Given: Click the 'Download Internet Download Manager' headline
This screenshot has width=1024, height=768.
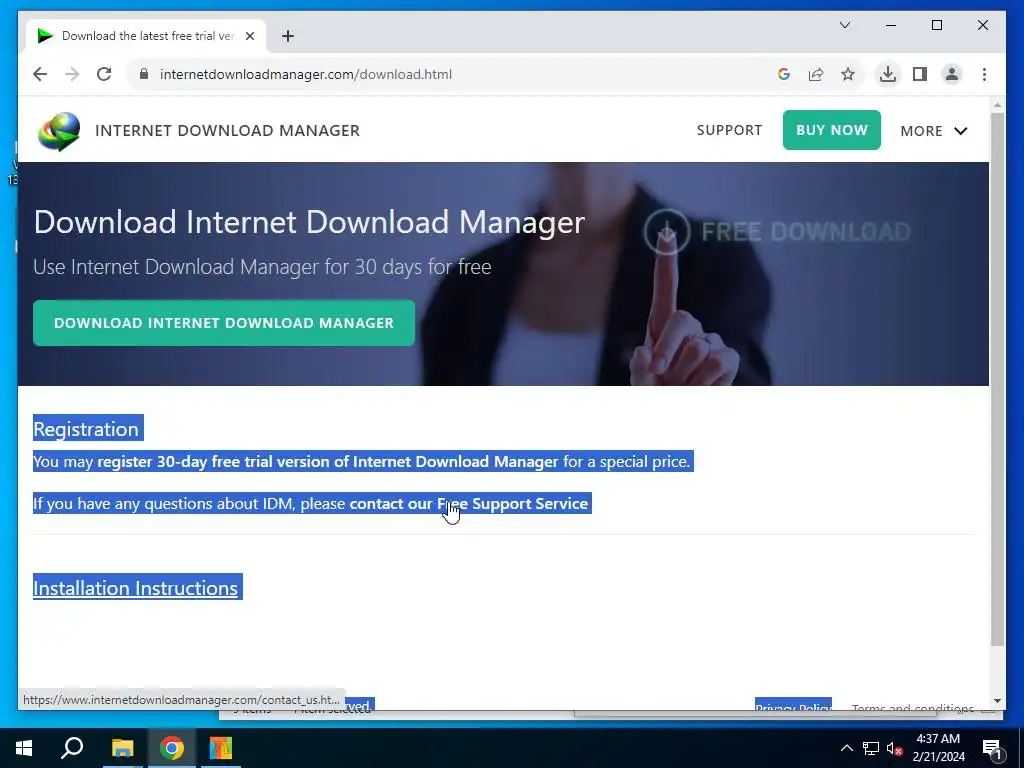Looking at the screenshot, I should (x=309, y=222).
